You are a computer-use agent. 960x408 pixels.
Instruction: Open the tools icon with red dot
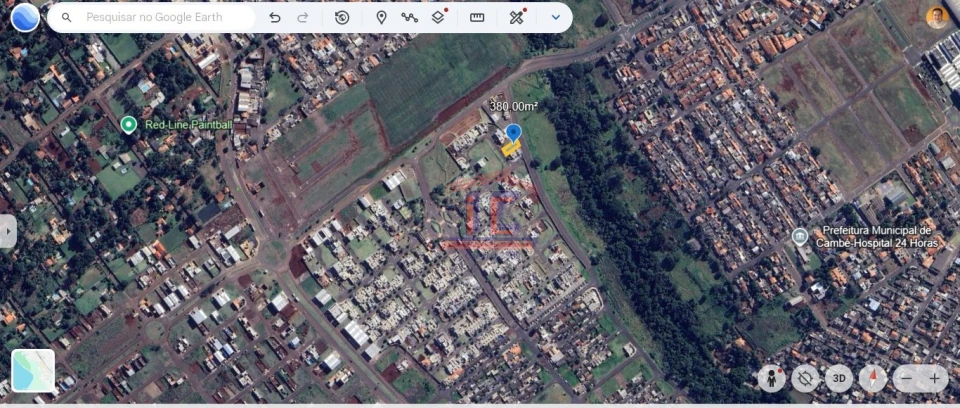tap(516, 17)
